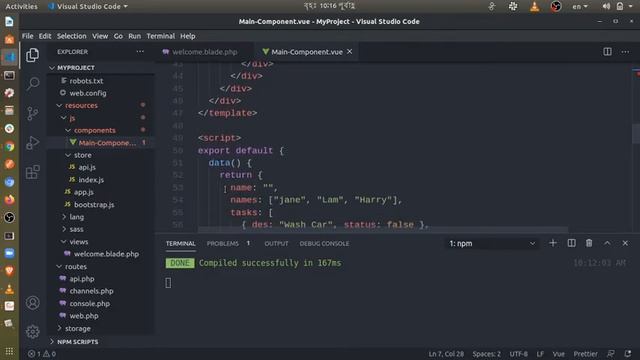Click Spaces: 2 indentation setting
Screen dimensions: 640x360
[x=487, y=354]
